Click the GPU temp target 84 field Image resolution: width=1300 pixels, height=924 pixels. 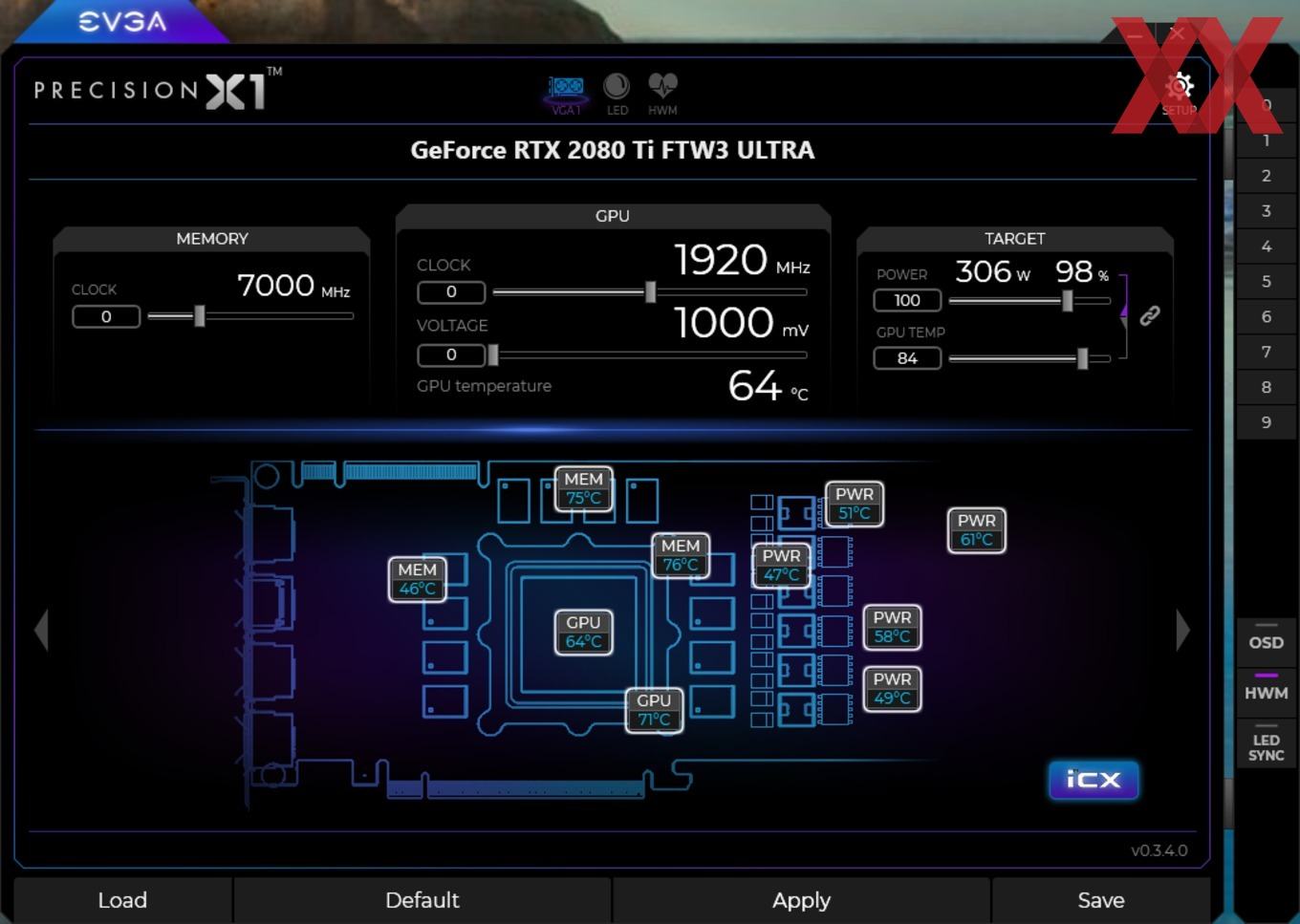907,358
